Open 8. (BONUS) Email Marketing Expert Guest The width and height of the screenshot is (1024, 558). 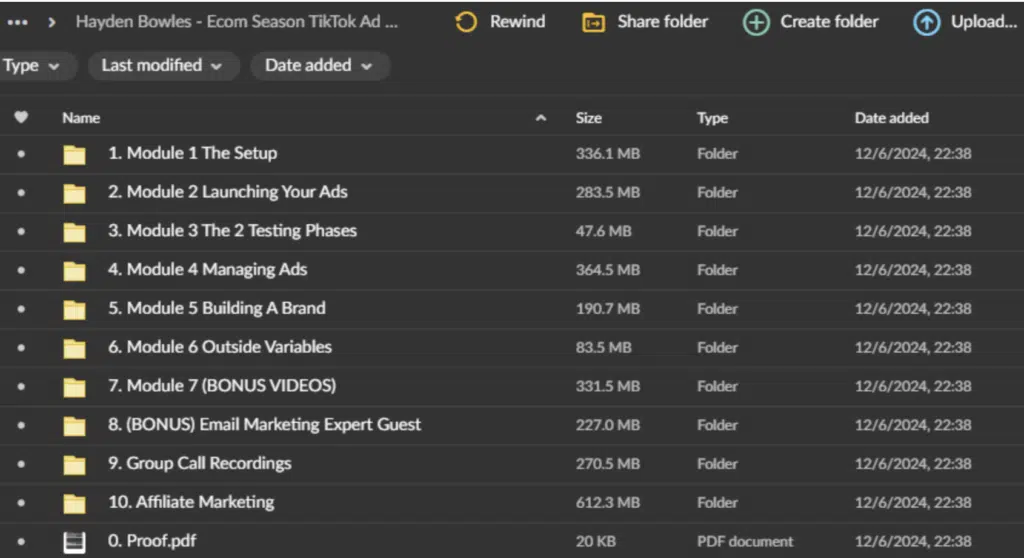(x=264, y=424)
